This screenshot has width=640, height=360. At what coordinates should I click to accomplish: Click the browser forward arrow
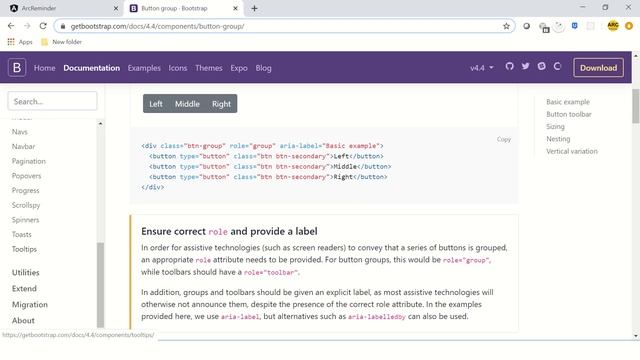(x=27, y=26)
